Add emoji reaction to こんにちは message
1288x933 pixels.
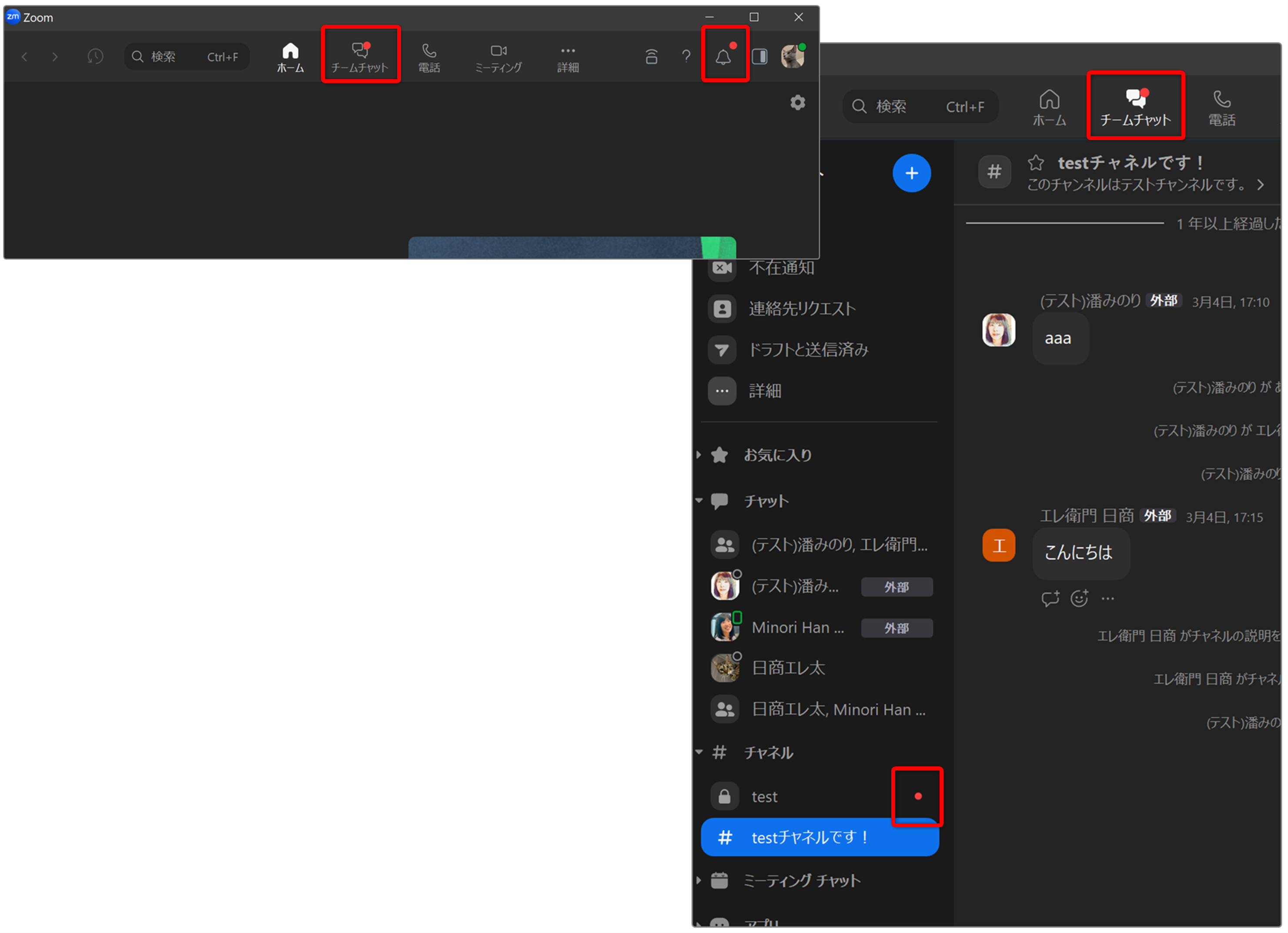(x=1080, y=599)
